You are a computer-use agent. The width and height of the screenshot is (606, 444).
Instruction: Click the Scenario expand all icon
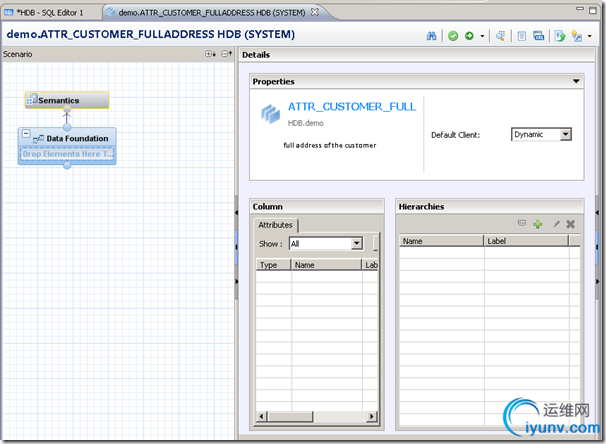click(x=210, y=54)
